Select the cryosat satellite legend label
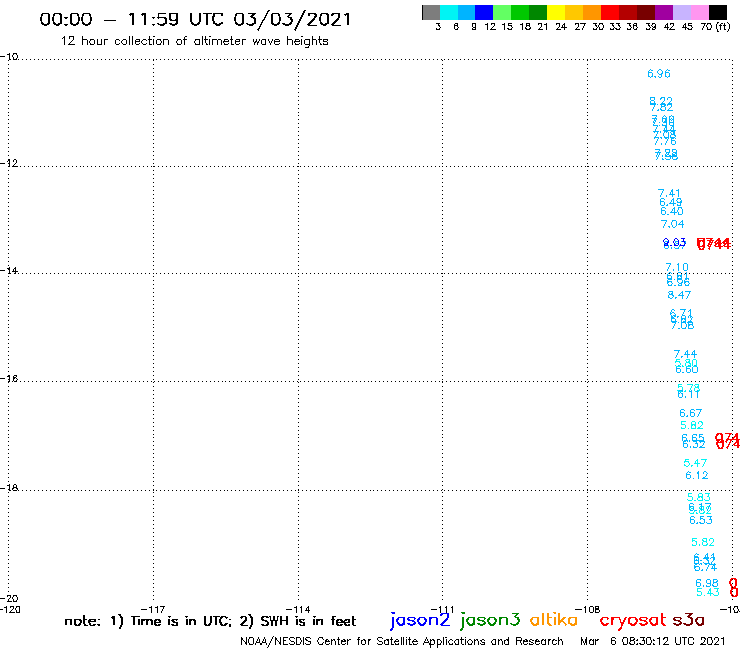This screenshot has height=650, width=740. [632, 620]
